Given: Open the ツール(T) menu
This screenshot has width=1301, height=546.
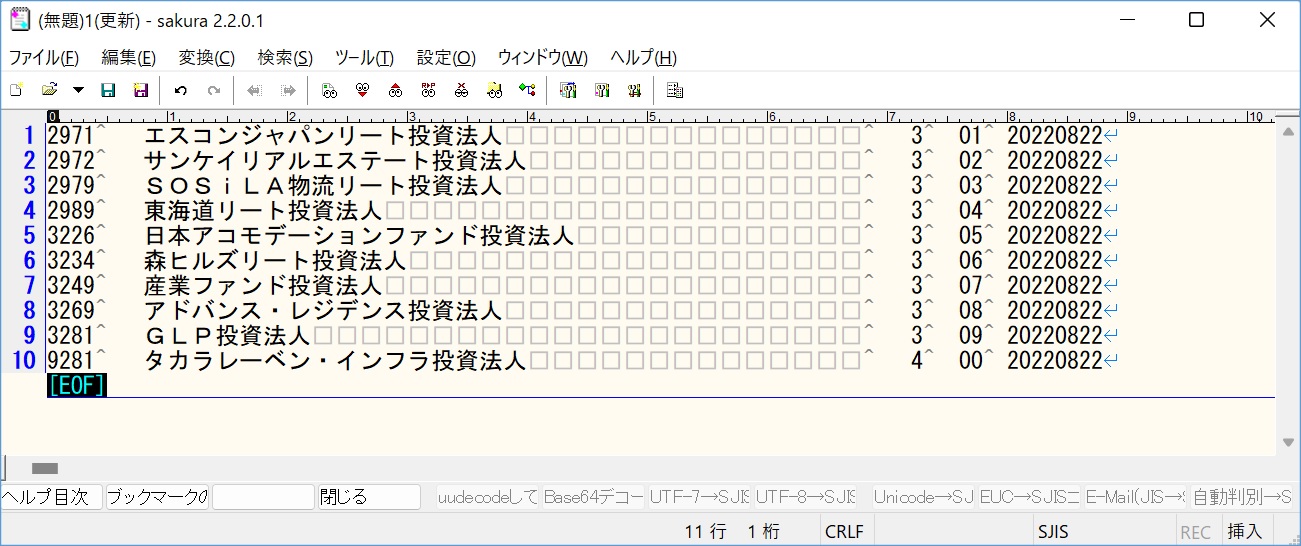Looking at the screenshot, I should (364, 57).
